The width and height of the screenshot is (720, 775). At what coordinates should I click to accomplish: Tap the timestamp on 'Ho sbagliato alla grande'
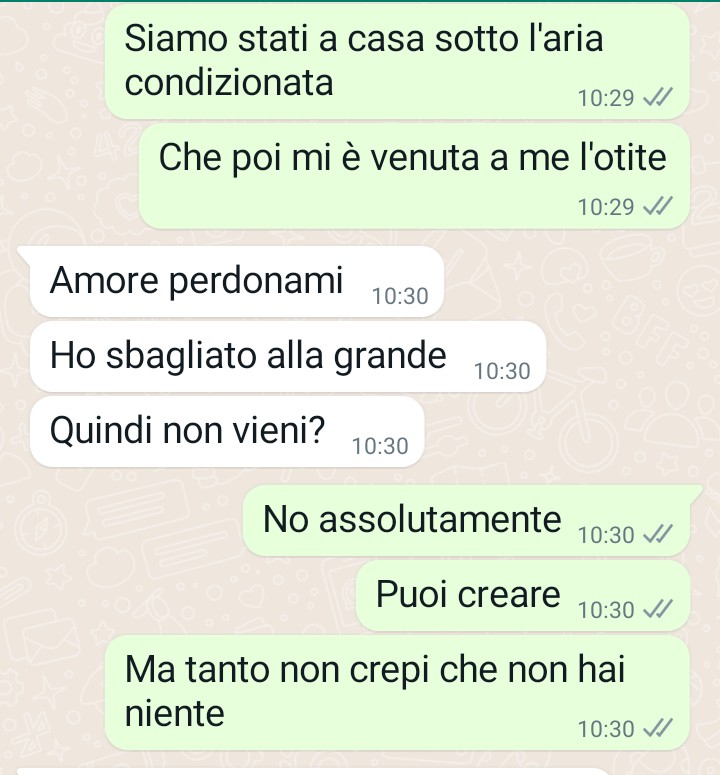click(502, 371)
